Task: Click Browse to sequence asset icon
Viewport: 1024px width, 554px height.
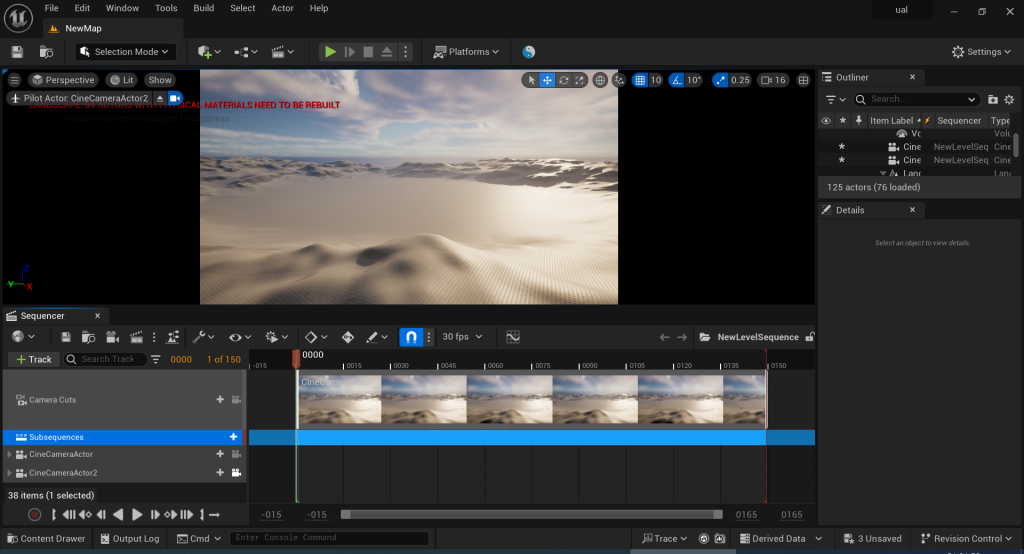Action: [x=88, y=338]
